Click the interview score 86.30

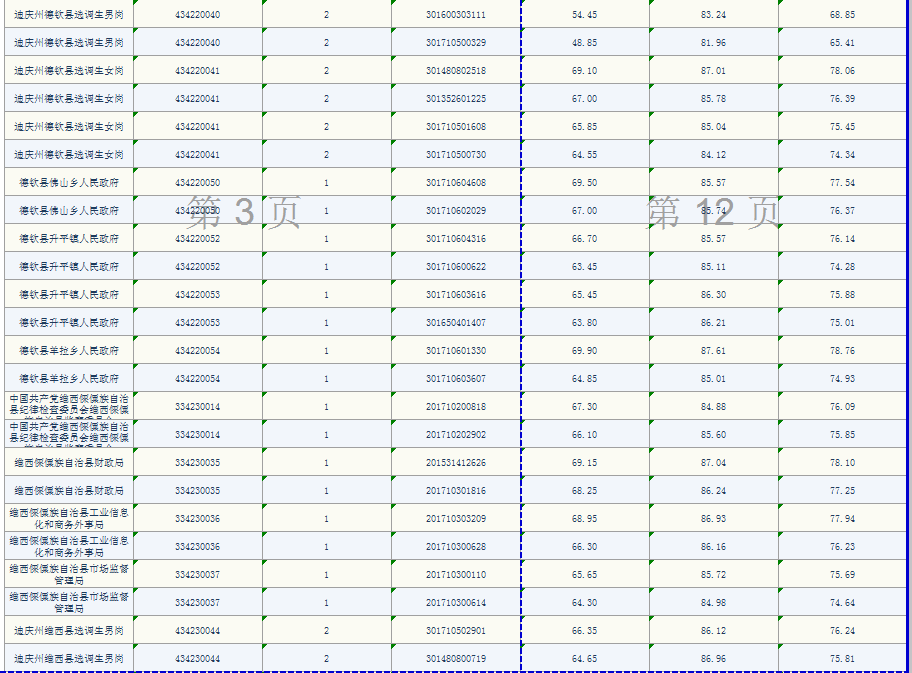point(714,295)
